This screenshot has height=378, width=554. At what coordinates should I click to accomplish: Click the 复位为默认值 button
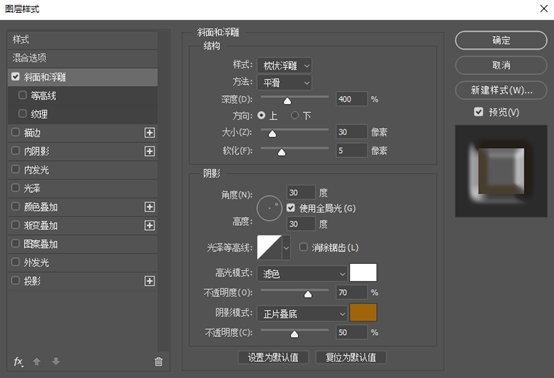tap(351, 358)
